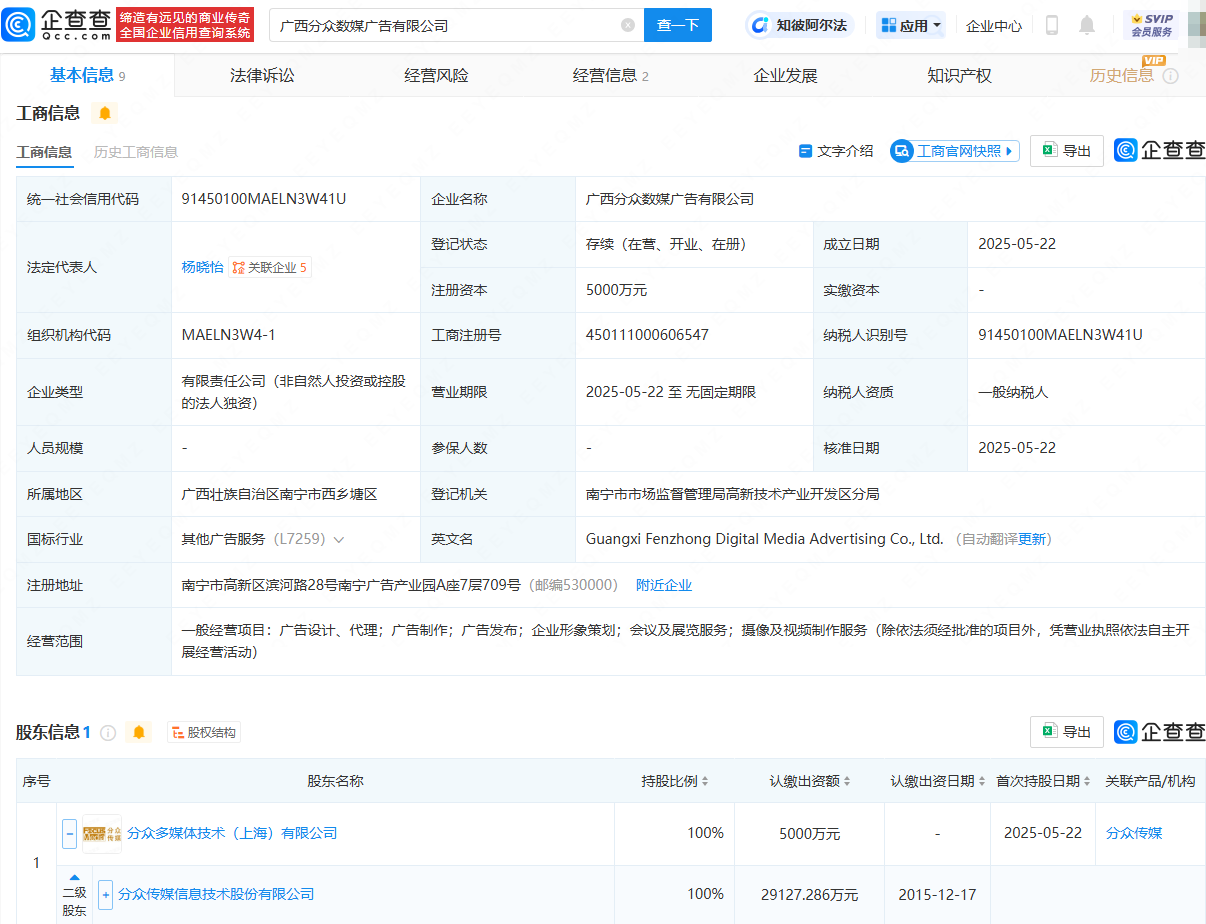1206x924 pixels.
Task: Export 工商信息 via 导出 button
Action: coord(1067,151)
